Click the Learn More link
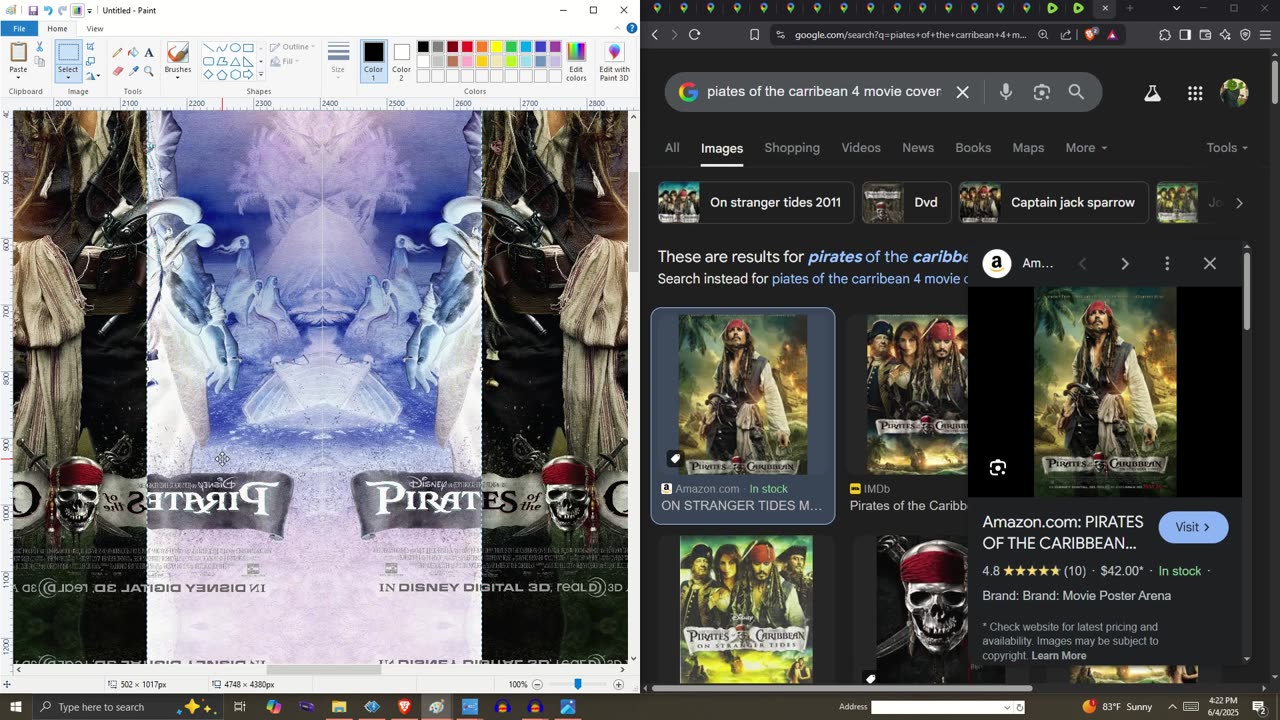 coord(1059,656)
